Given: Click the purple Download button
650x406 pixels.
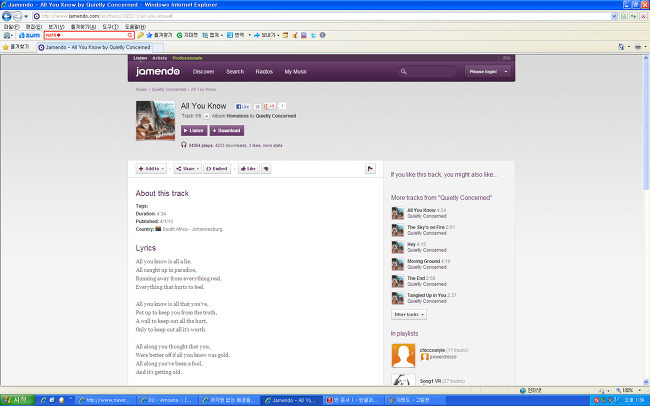Looking at the screenshot, I should pos(227,131).
